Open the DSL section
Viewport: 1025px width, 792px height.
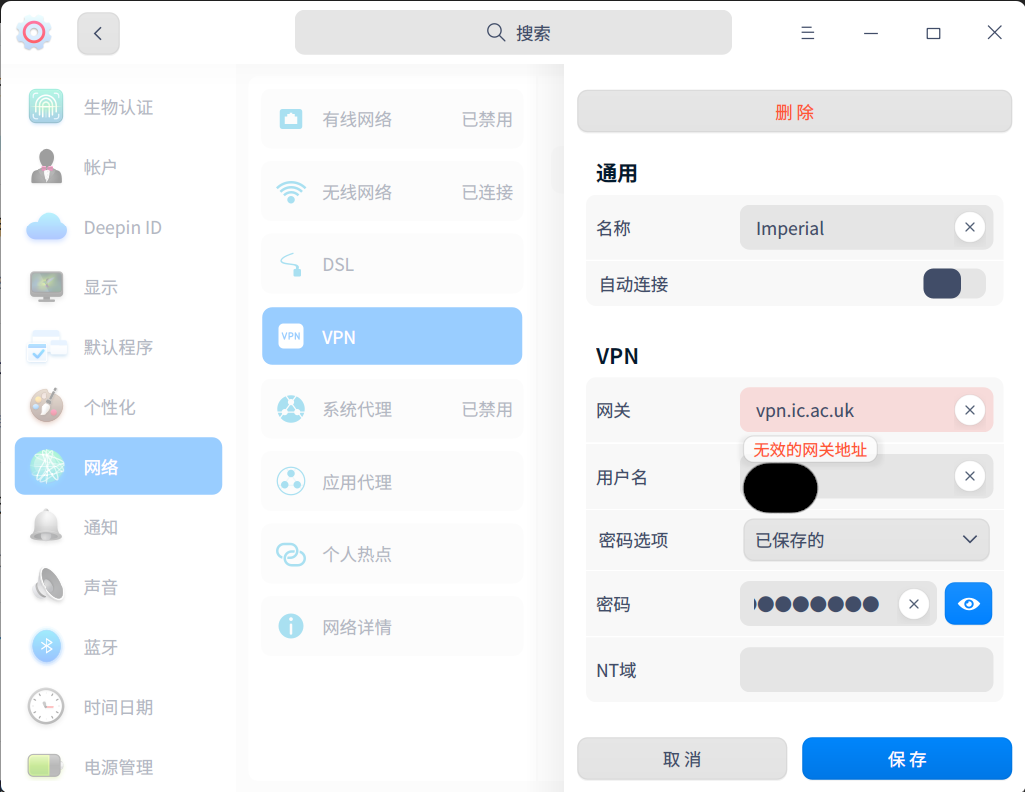coord(392,265)
